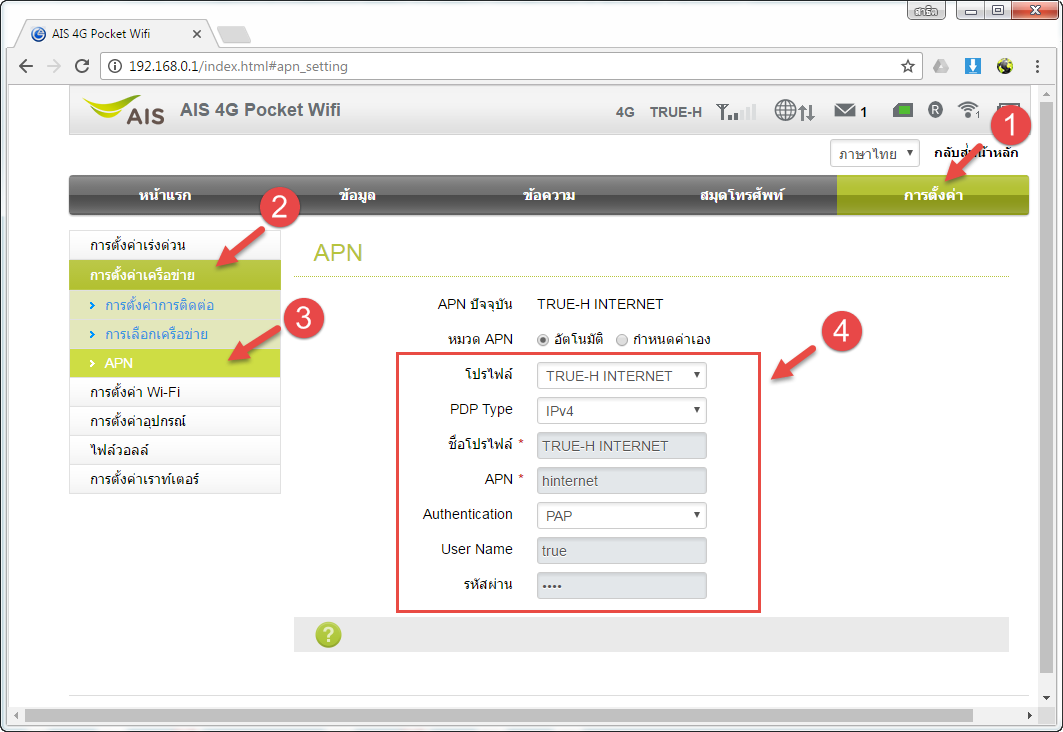Select the กำหนดค่าเอง APN mode radio button

click(622, 339)
